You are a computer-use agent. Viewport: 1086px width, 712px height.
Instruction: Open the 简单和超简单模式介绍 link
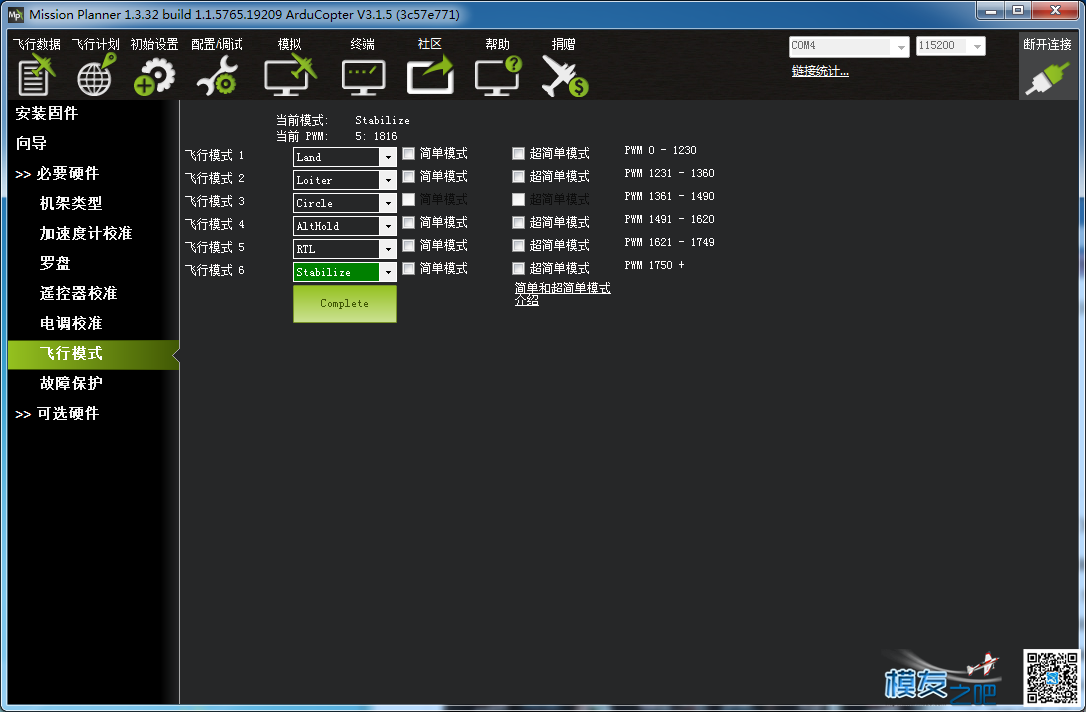tap(562, 293)
